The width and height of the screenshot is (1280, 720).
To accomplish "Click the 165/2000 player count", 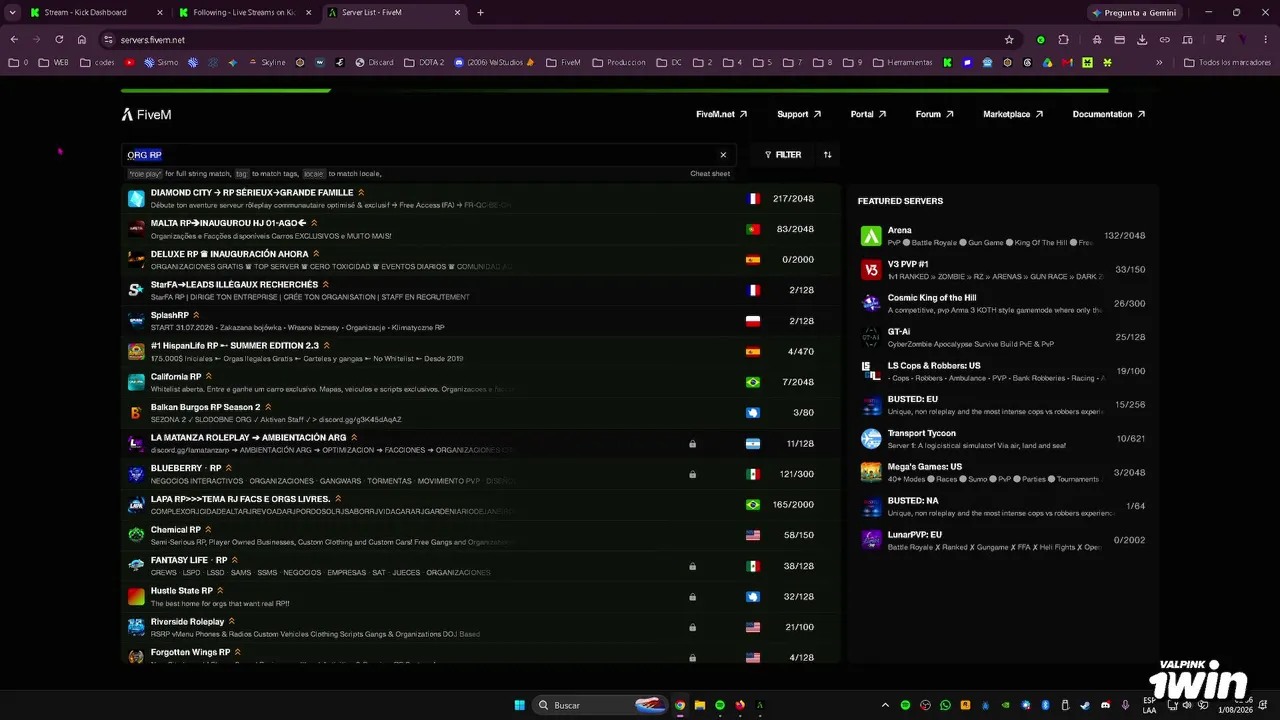I will pos(793,505).
